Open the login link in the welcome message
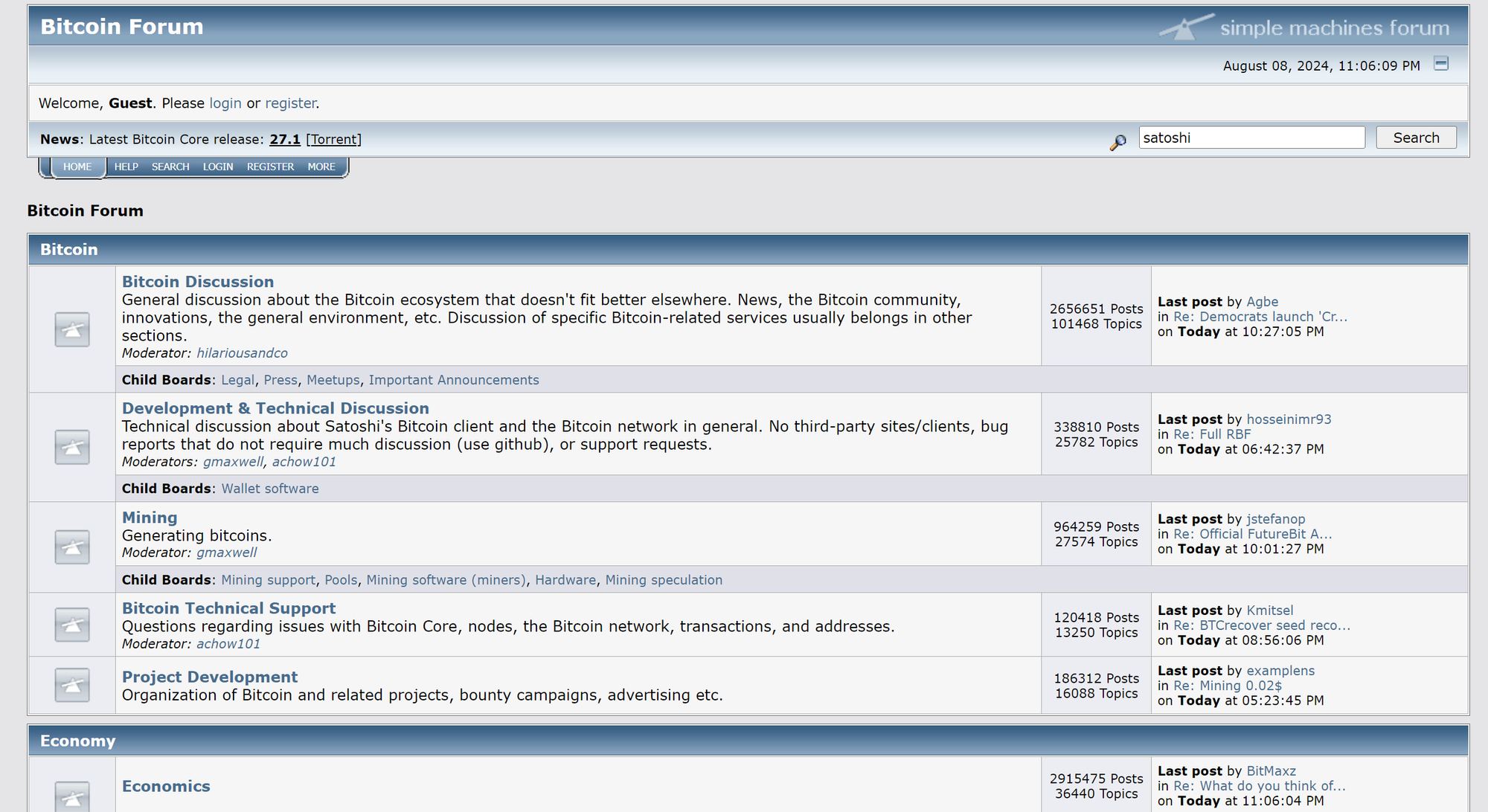Viewport: 1488px width, 812px height. pos(225,103)
